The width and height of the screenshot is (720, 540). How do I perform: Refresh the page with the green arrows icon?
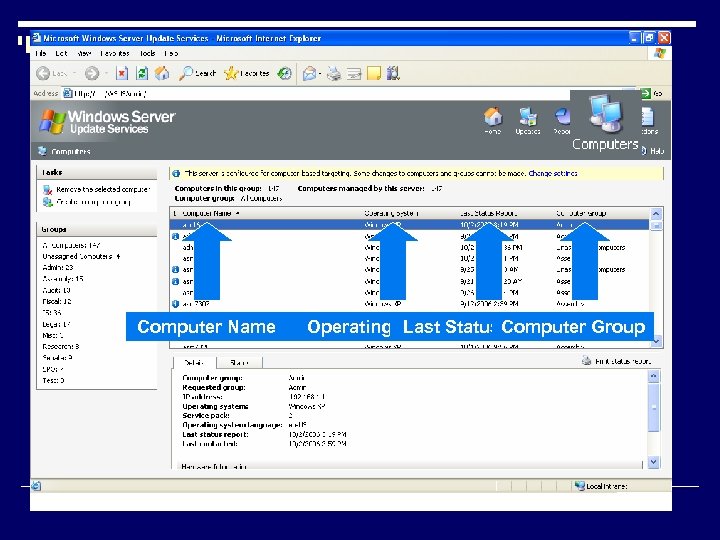coord(142,73)
